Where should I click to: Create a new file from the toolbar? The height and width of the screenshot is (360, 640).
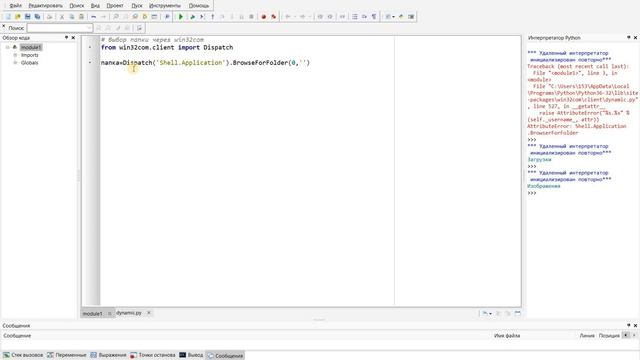(8, 17)
